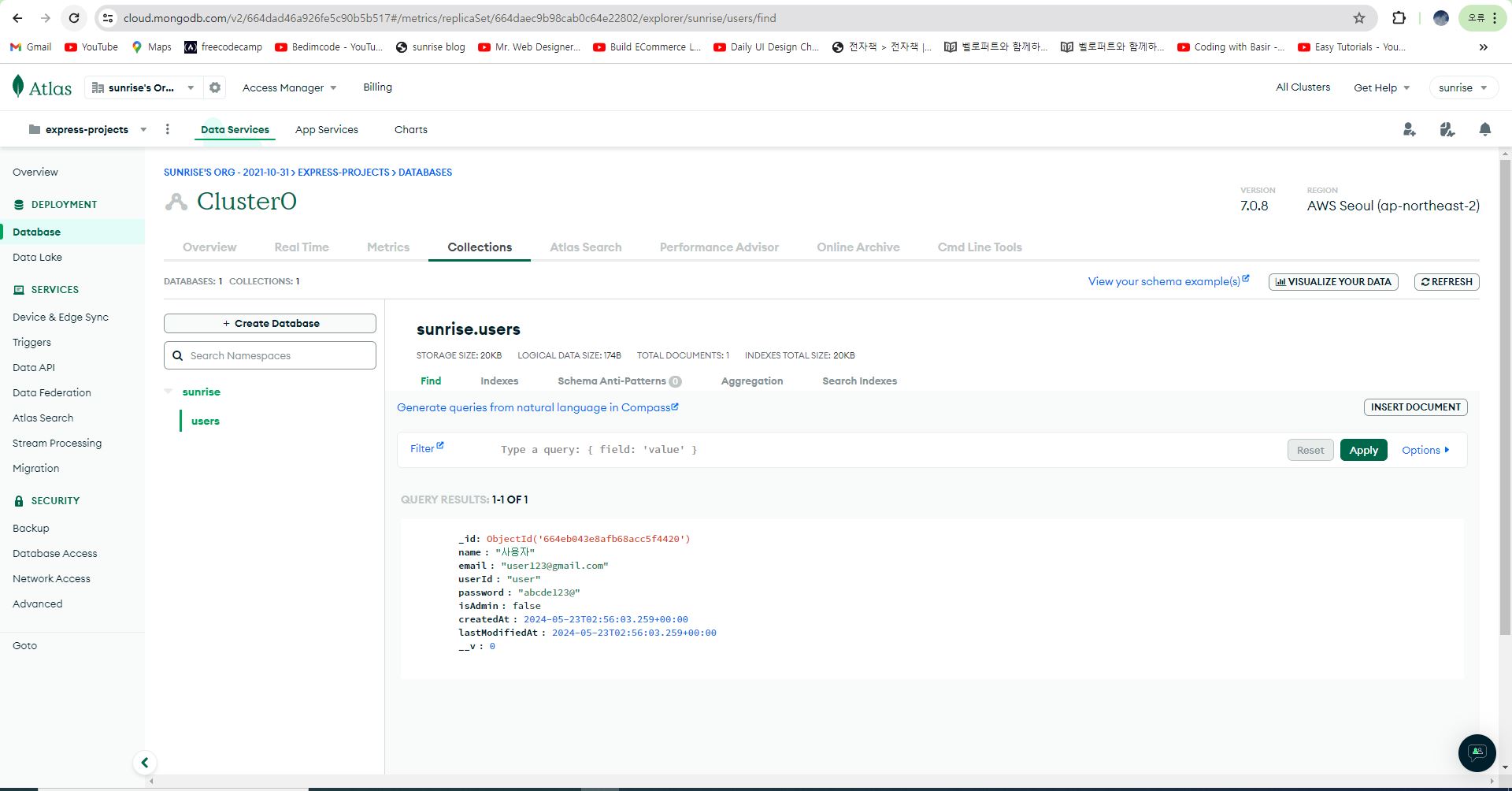Click the Refresh collections button
Image resolution: width=1512 pixels, height=791 pixels.
point(1447,282)
